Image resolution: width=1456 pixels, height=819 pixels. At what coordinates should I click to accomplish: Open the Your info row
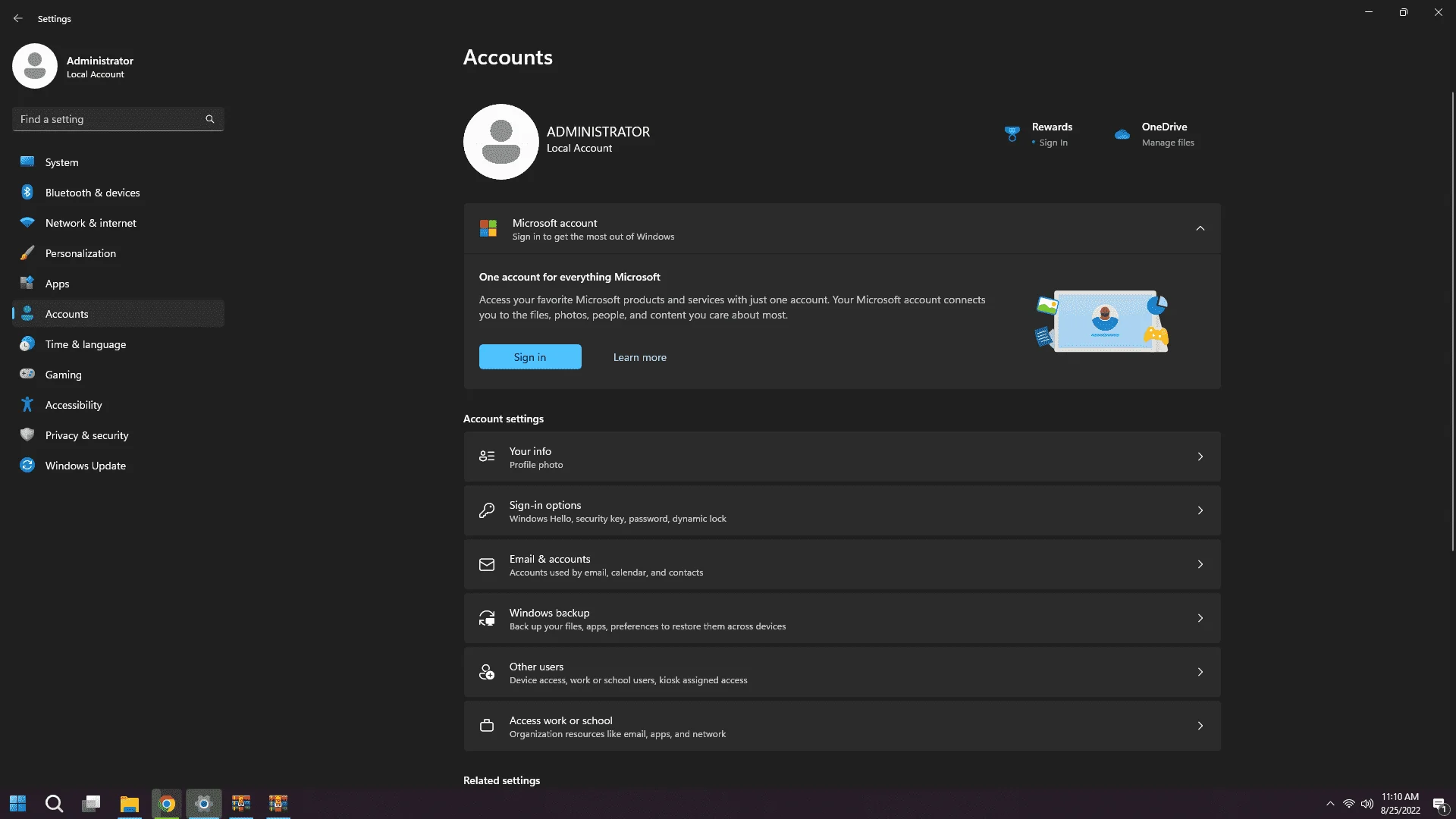coord(842,457)
